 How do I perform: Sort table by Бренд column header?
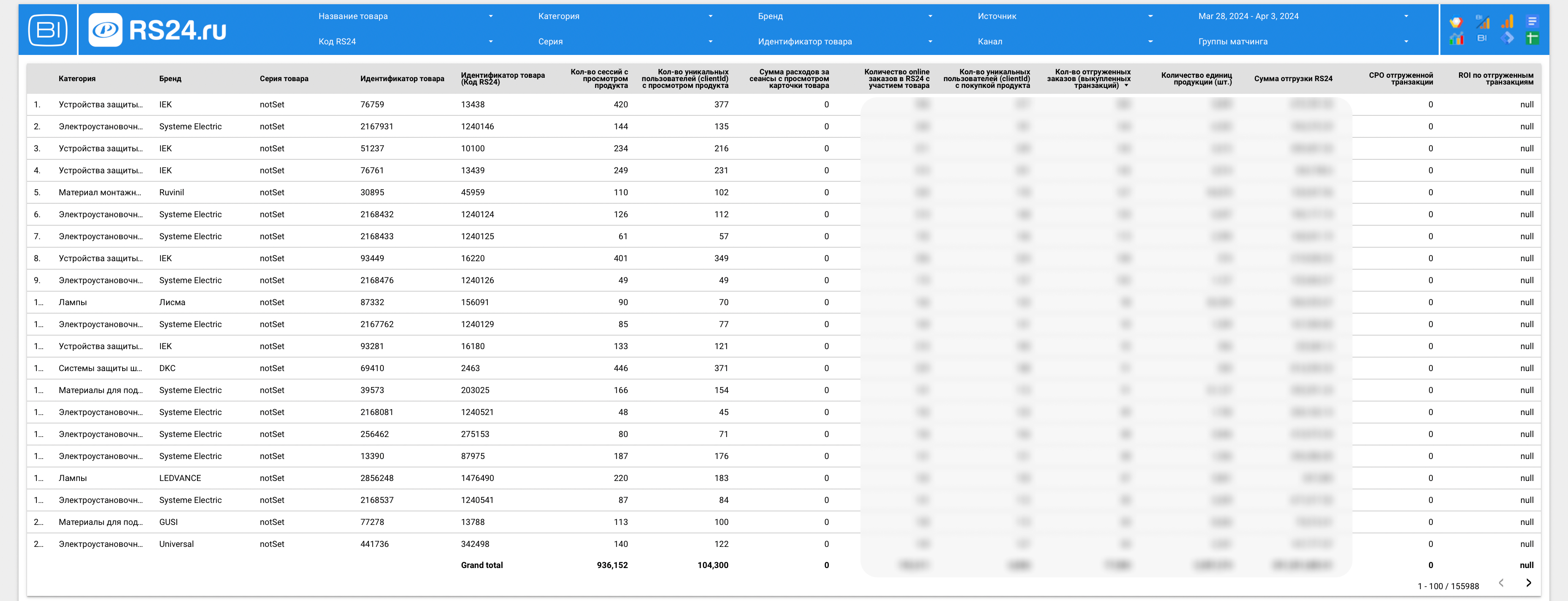tap(170, 79)
